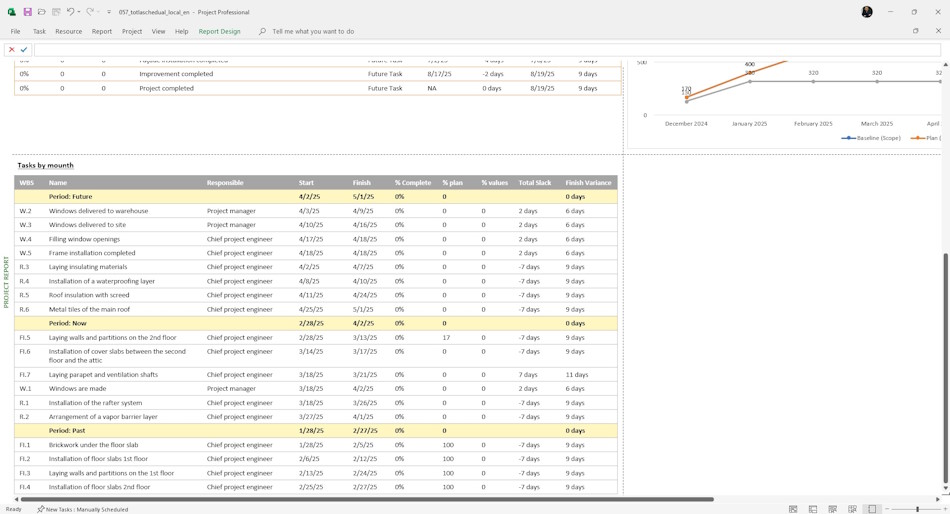This screenshot has height=514, width=950.
Task: Click the WBS column header
Action: (x=26, y=182)
